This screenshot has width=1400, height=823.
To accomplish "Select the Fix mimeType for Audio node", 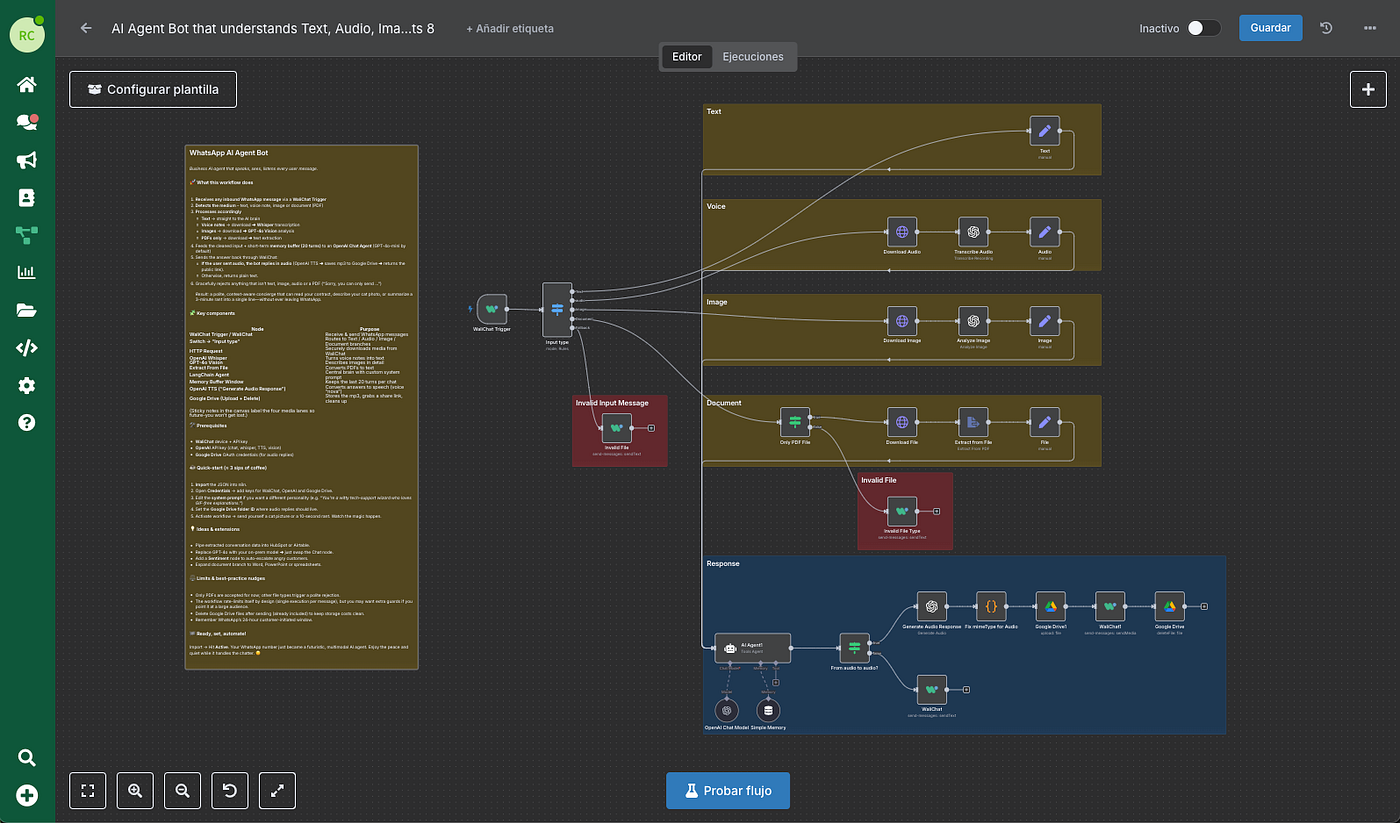I will (x=991, y=606).
